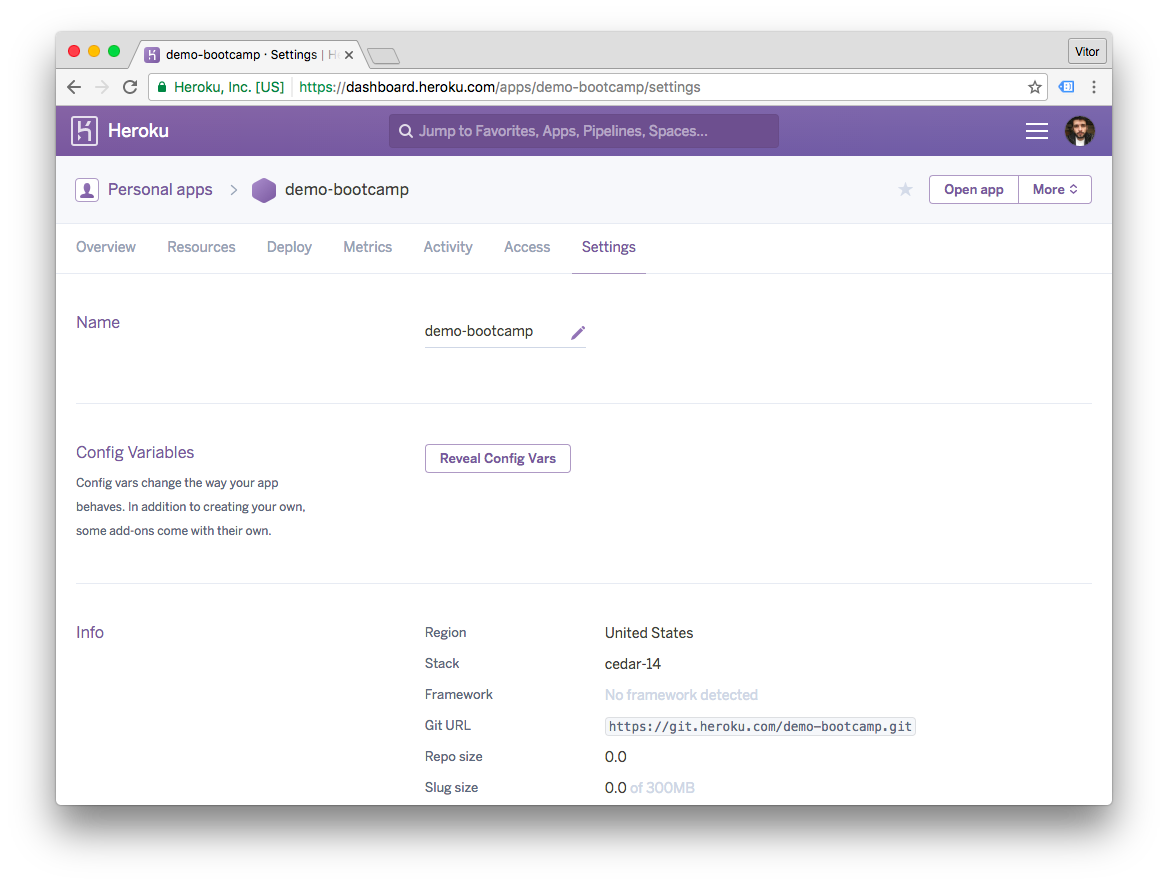
Task: Click the blue browser extension icon
Action: (x=1067, y=87)
